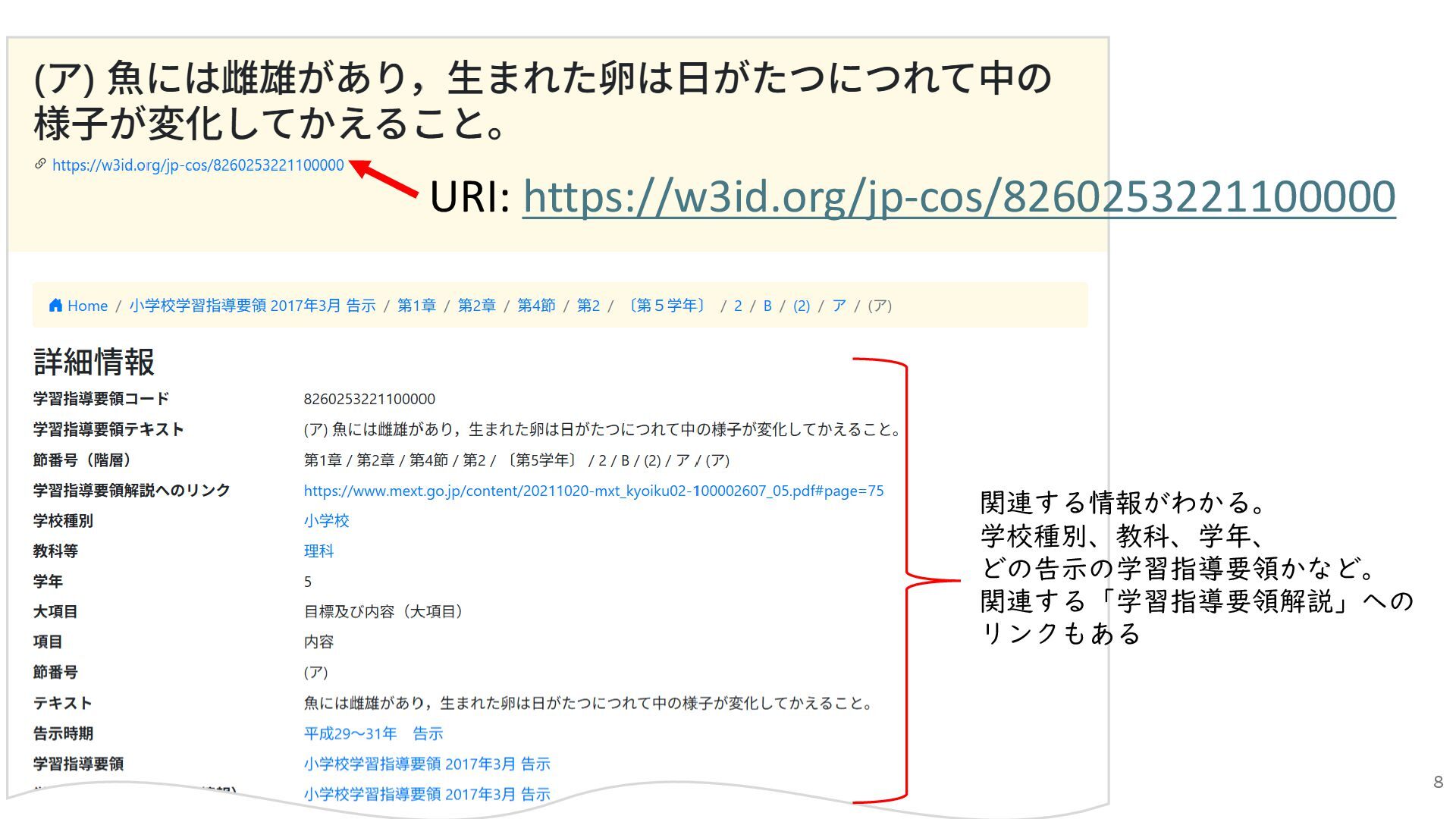This screenshot has height=819, width=1456.
Task: Select 第2章 in the breadcrumb
Action: pos(476,306)
